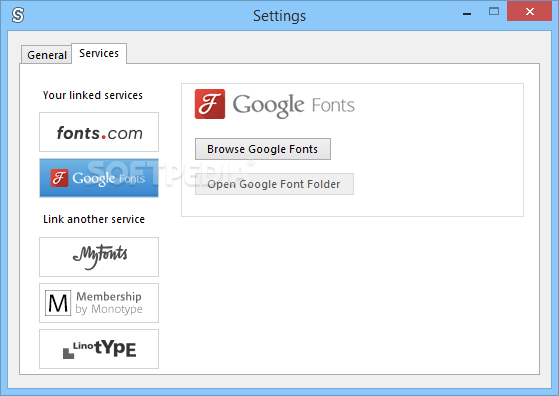This screenshot has width=559, height=396.
Task: Click Open Google Font Folder button
Action: click(x=274, y=184)
